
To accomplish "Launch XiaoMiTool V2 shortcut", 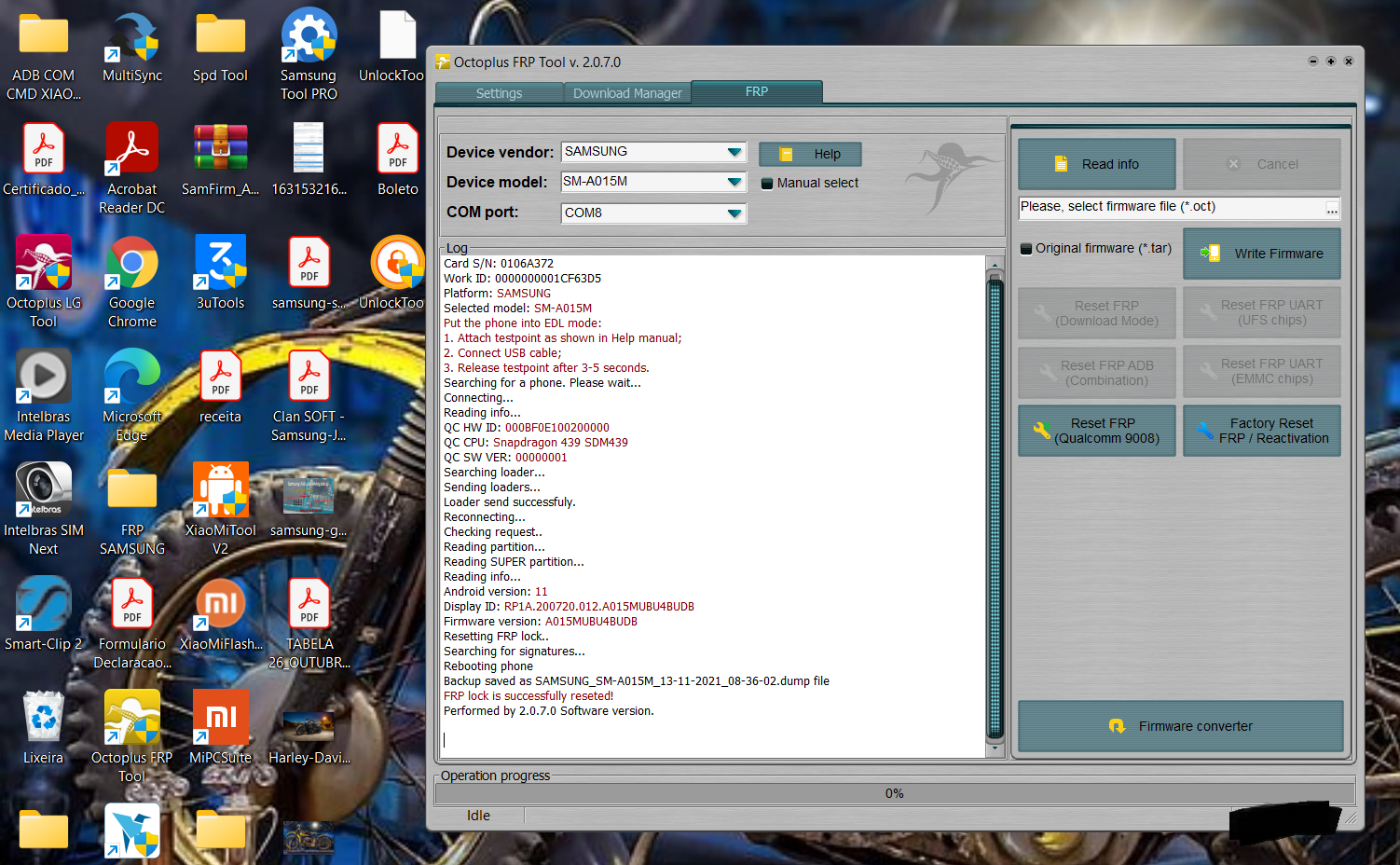I will click(220, 511).
